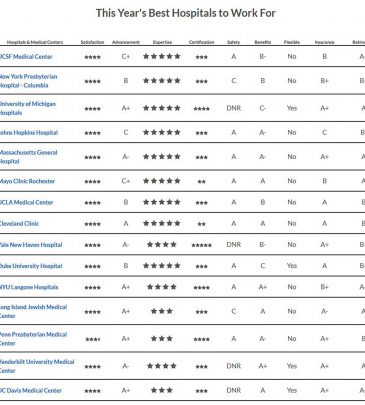Click UCLA Medical Center's Advancement grade B
Viewport: 365px width, 405px height.
pyautogui.click(x=126, y=202)
